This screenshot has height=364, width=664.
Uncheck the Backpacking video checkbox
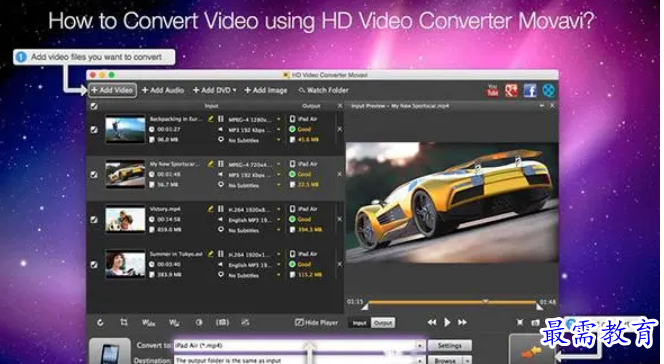tap(94, 130)
